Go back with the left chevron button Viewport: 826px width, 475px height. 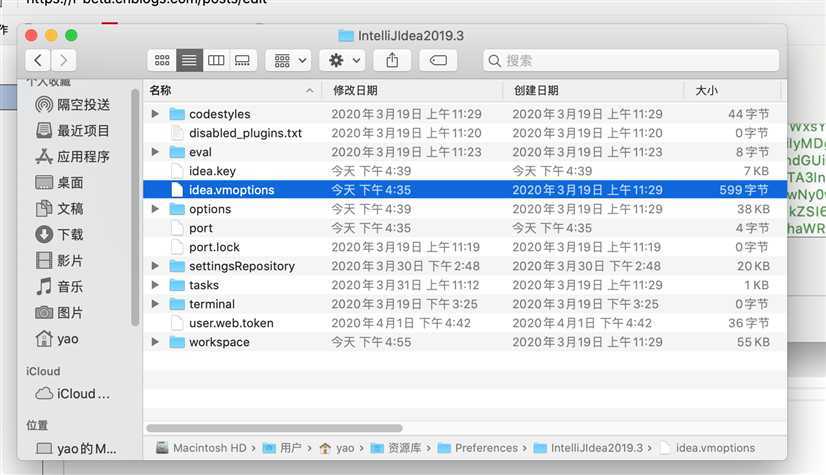tap(38, 61)
